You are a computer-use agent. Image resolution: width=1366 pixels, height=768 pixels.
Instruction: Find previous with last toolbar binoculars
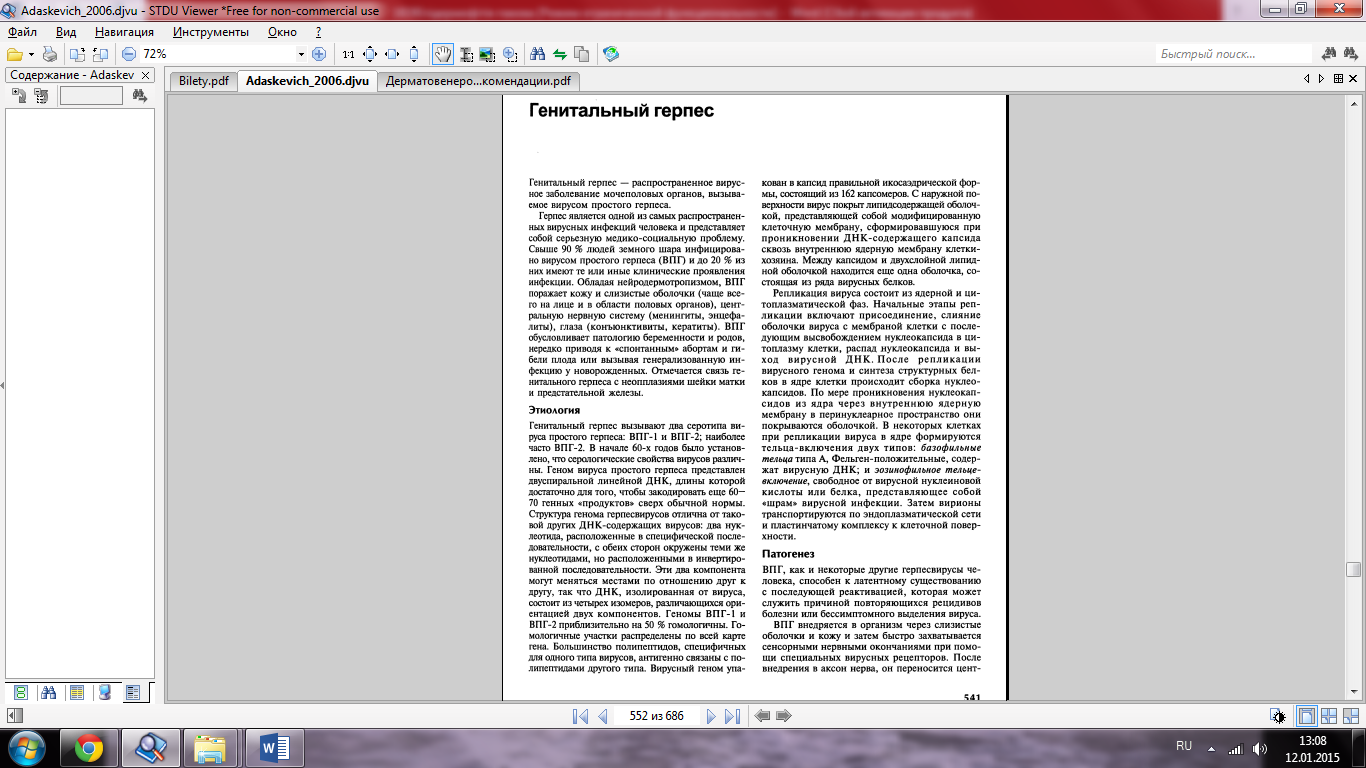[x=1351, y=54]
